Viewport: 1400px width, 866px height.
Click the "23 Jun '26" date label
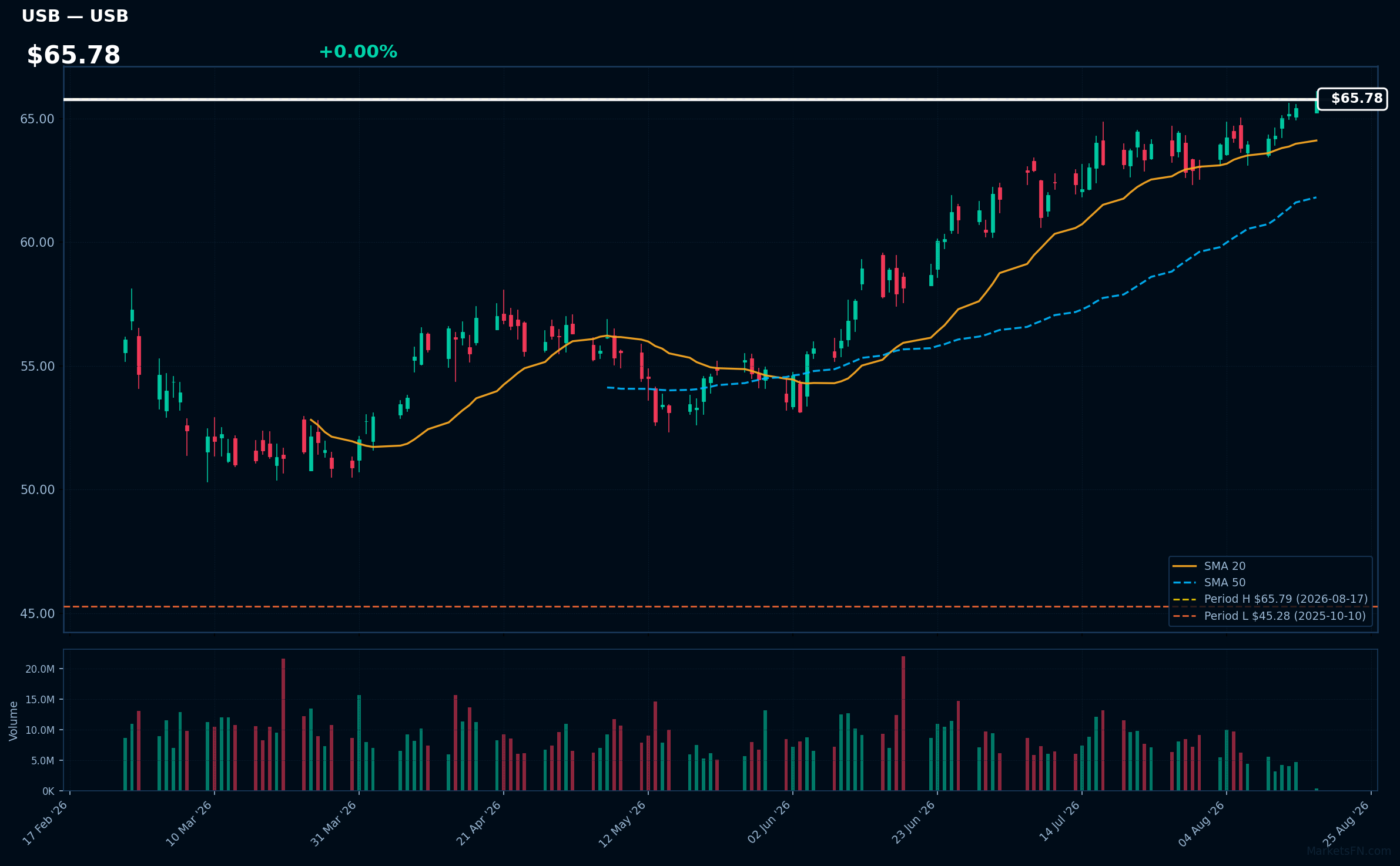pyautogui.click(x=913, y=823)
